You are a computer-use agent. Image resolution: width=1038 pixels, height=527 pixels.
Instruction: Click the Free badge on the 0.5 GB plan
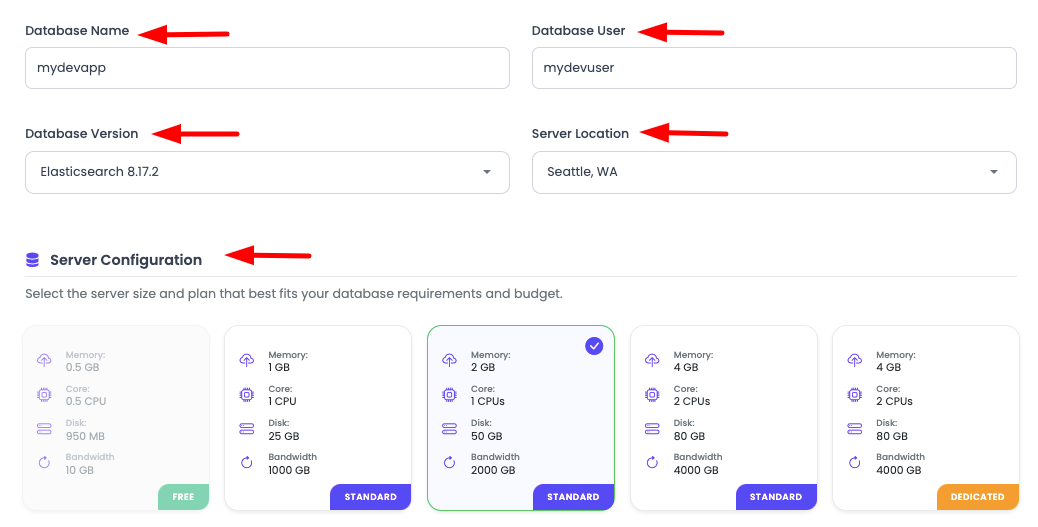pyautogui.click(x=183, y=497)
